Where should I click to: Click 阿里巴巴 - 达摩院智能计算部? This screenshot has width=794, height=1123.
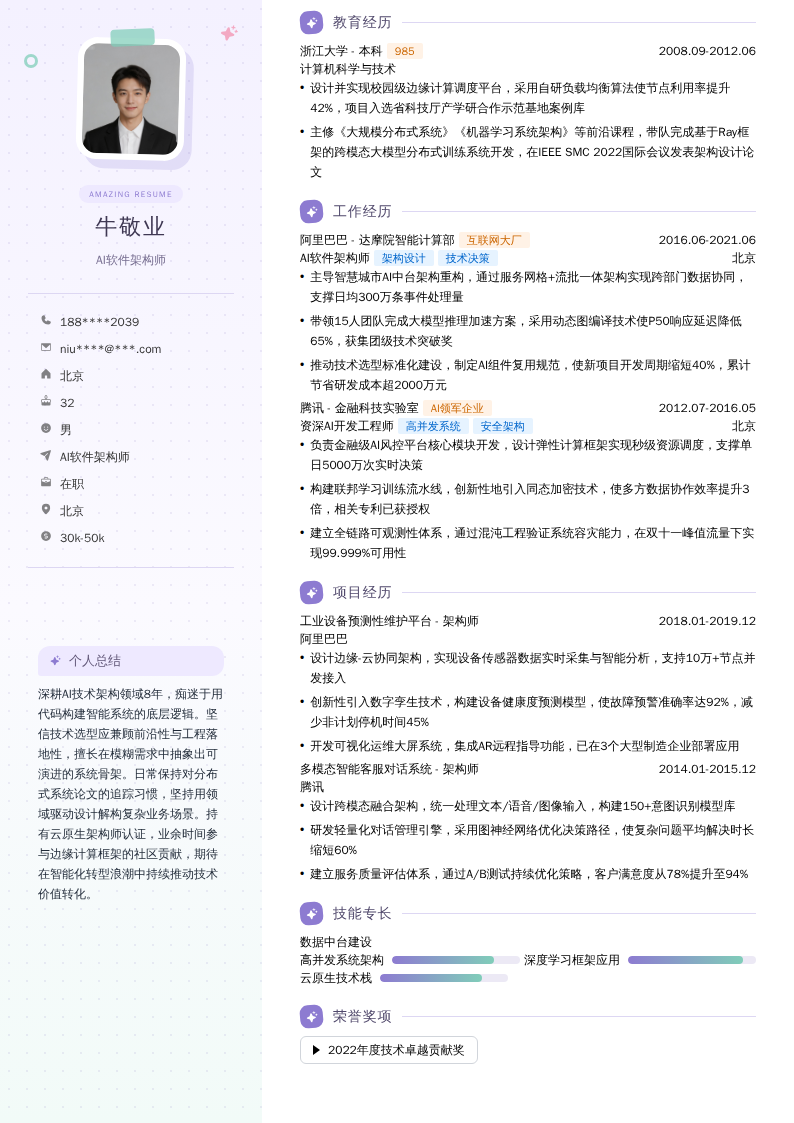pyautogui.click(x=377, y=241)
